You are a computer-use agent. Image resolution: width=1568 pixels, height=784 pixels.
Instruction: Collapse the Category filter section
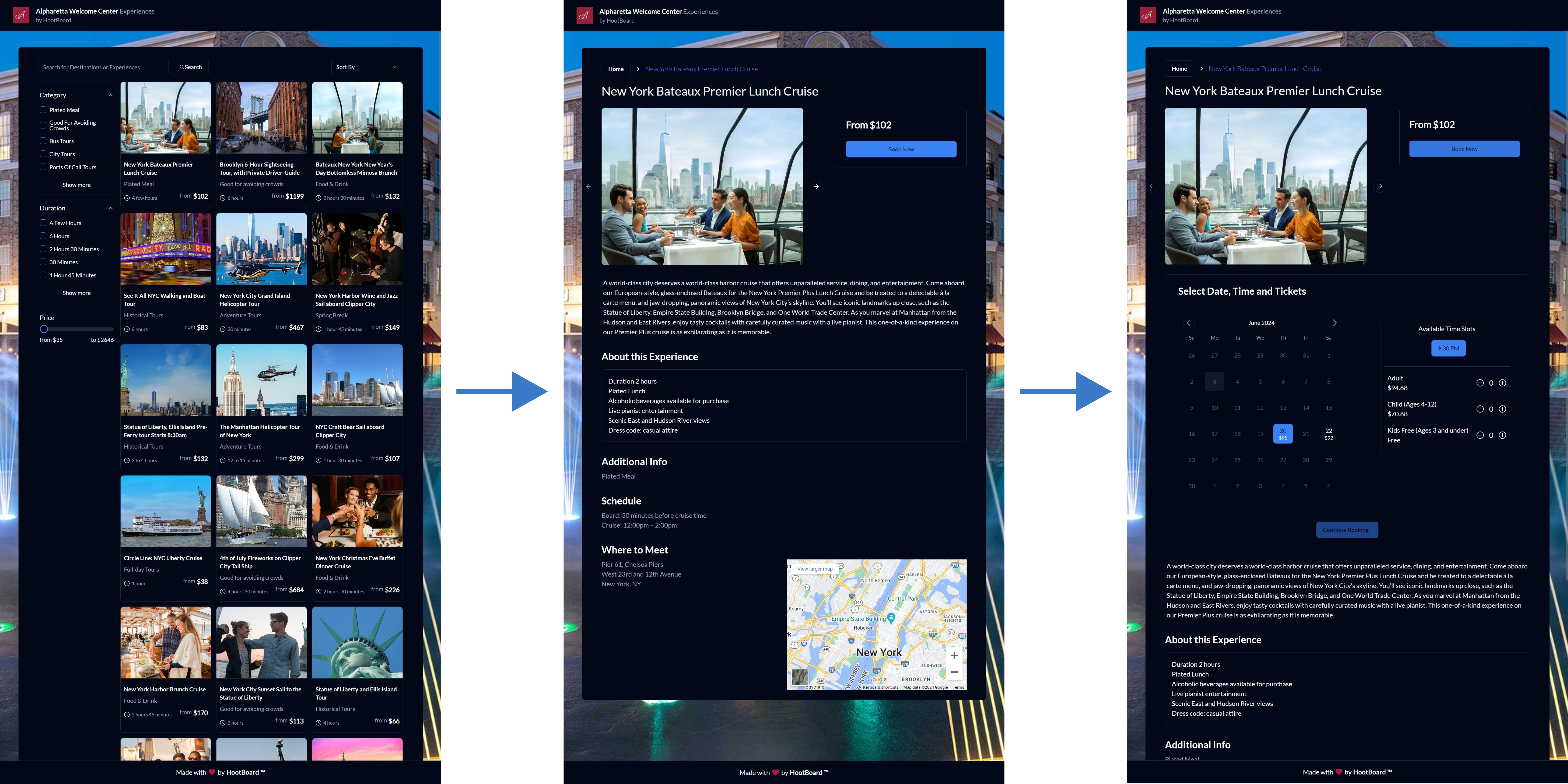tap(110, 95)
